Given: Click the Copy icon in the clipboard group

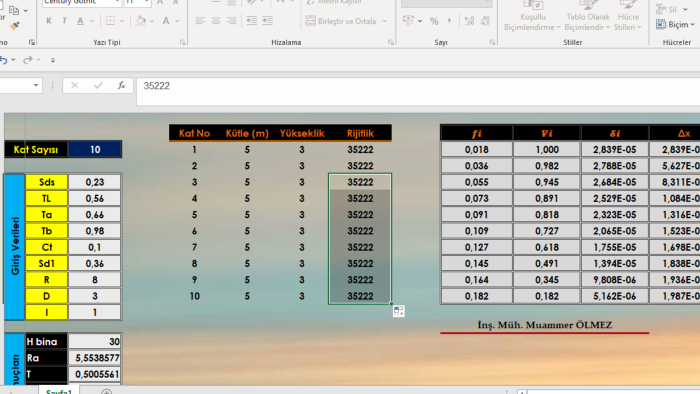Looking at the screenshot, I should [x=14, y=10].
